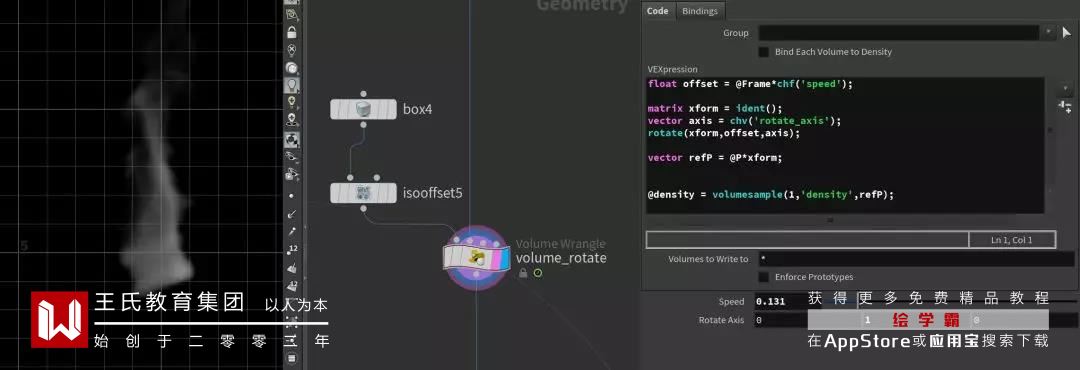Image resolution: width=1080 pixels, height=370 pixels.
Task: Toggle the lock icon in the viewport display toolbar
Action: 292,32
